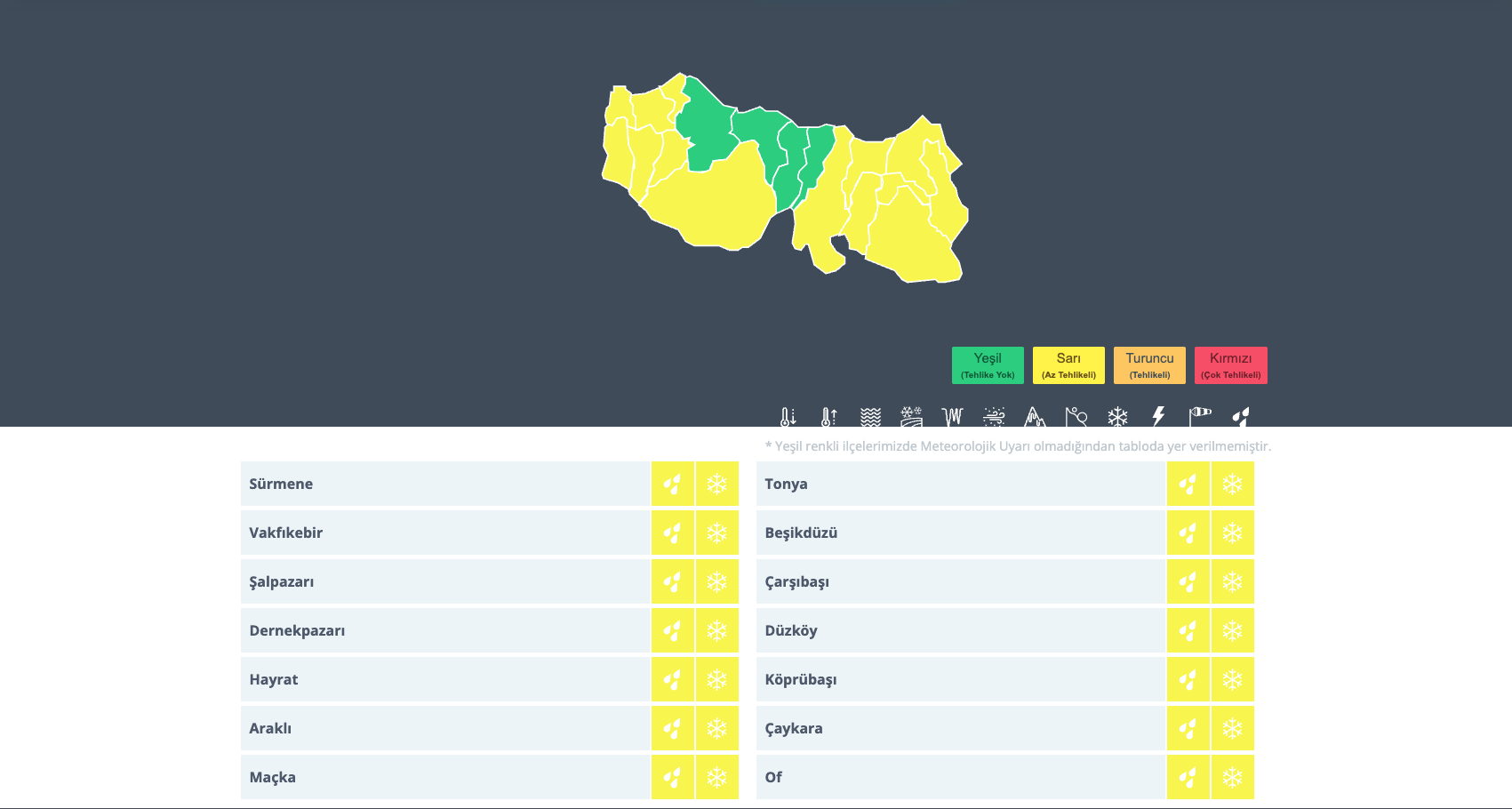Viewport: 1512px width, 809px height.
Task: Click the Of district name
Action: click(x=773, y=777)
